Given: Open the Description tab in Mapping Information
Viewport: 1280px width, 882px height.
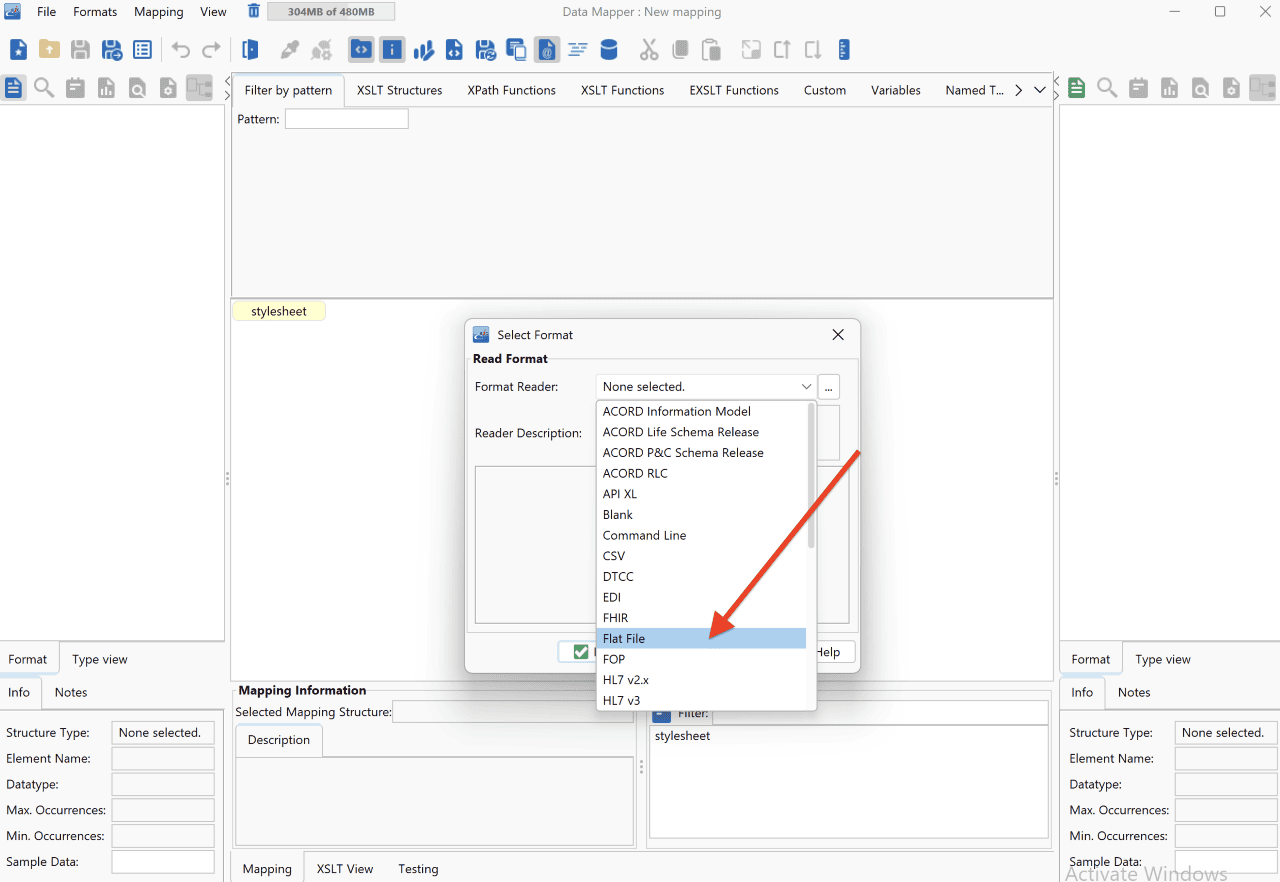Looking at the screenshot, I should click(x=279, y=740).
